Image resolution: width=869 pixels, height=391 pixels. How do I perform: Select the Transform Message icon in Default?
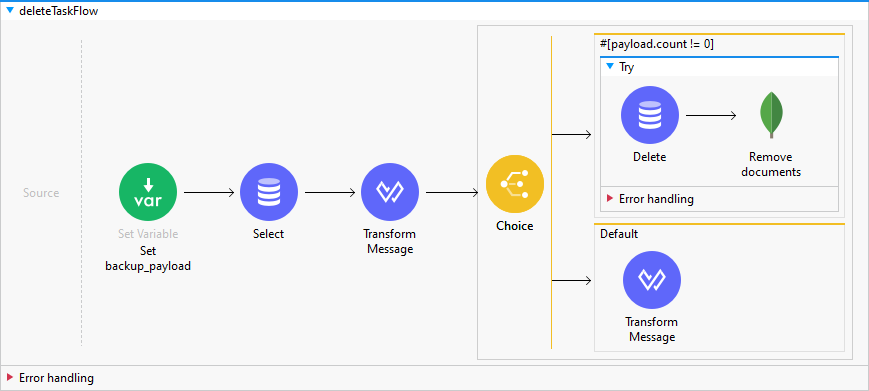click(652, 280)
